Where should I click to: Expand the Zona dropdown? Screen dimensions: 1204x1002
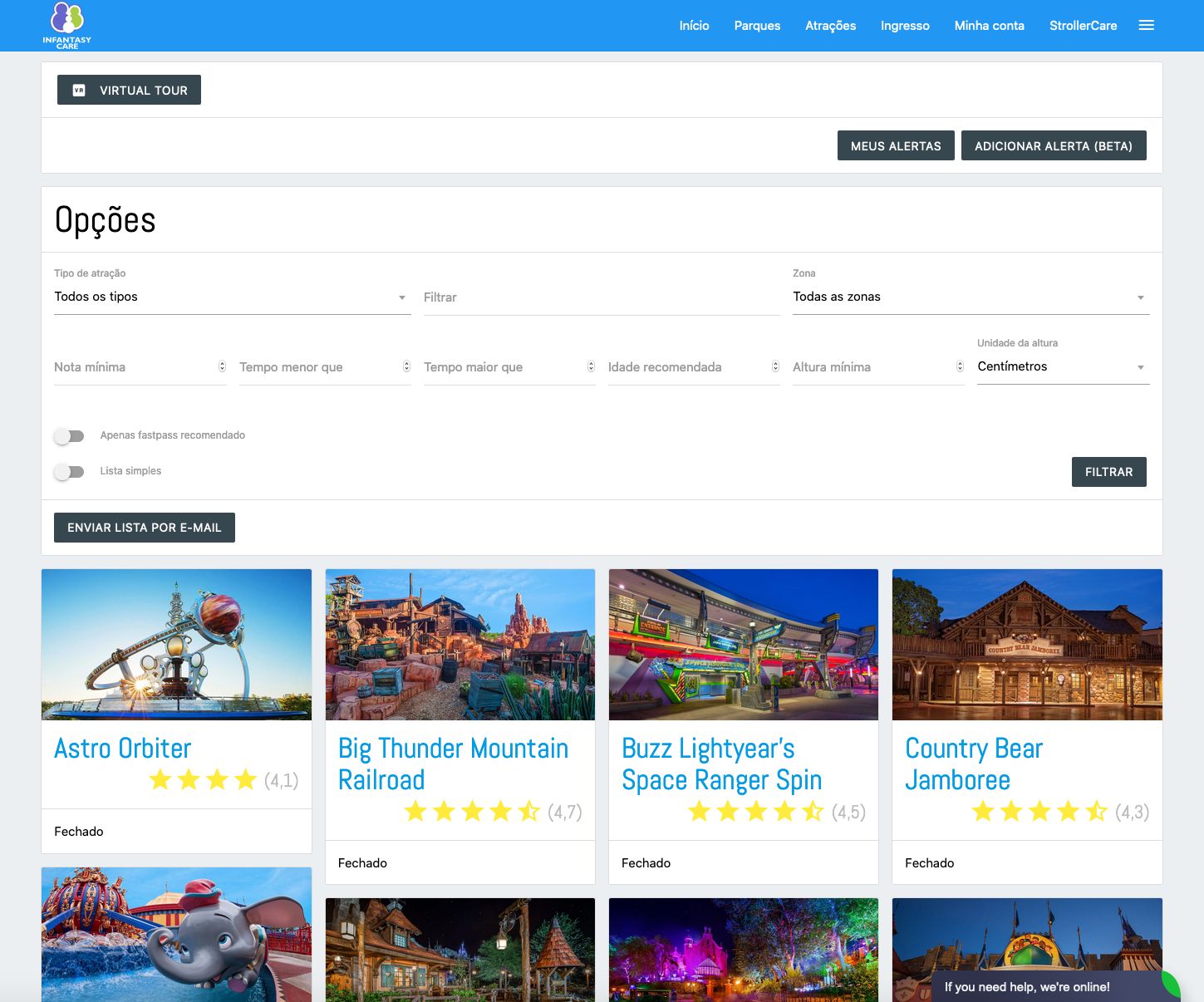(x=971, y=297)
